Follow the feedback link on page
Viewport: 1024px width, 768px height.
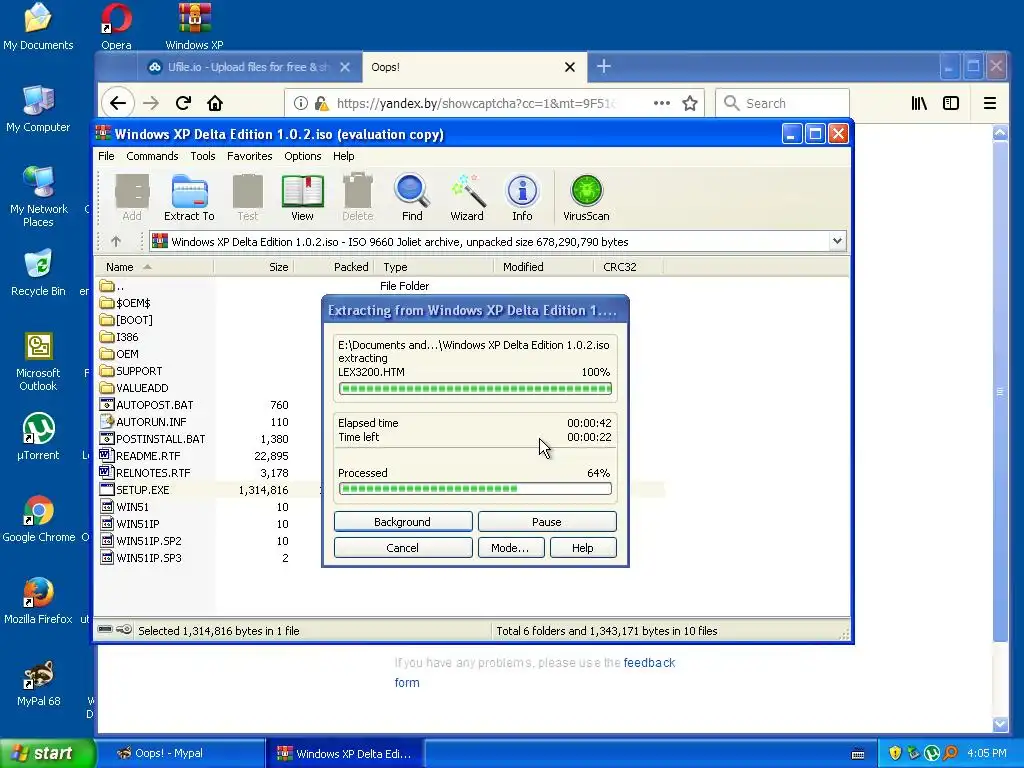(649, 663)
